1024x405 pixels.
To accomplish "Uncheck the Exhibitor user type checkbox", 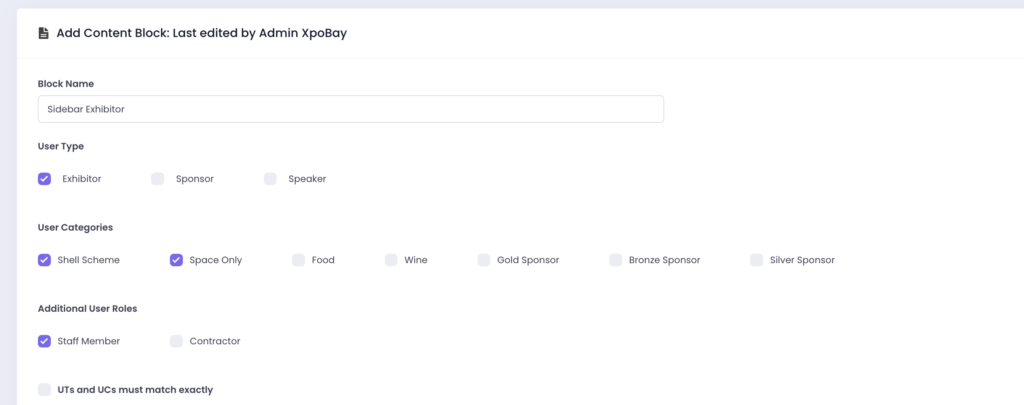I will tap(44, 179).
